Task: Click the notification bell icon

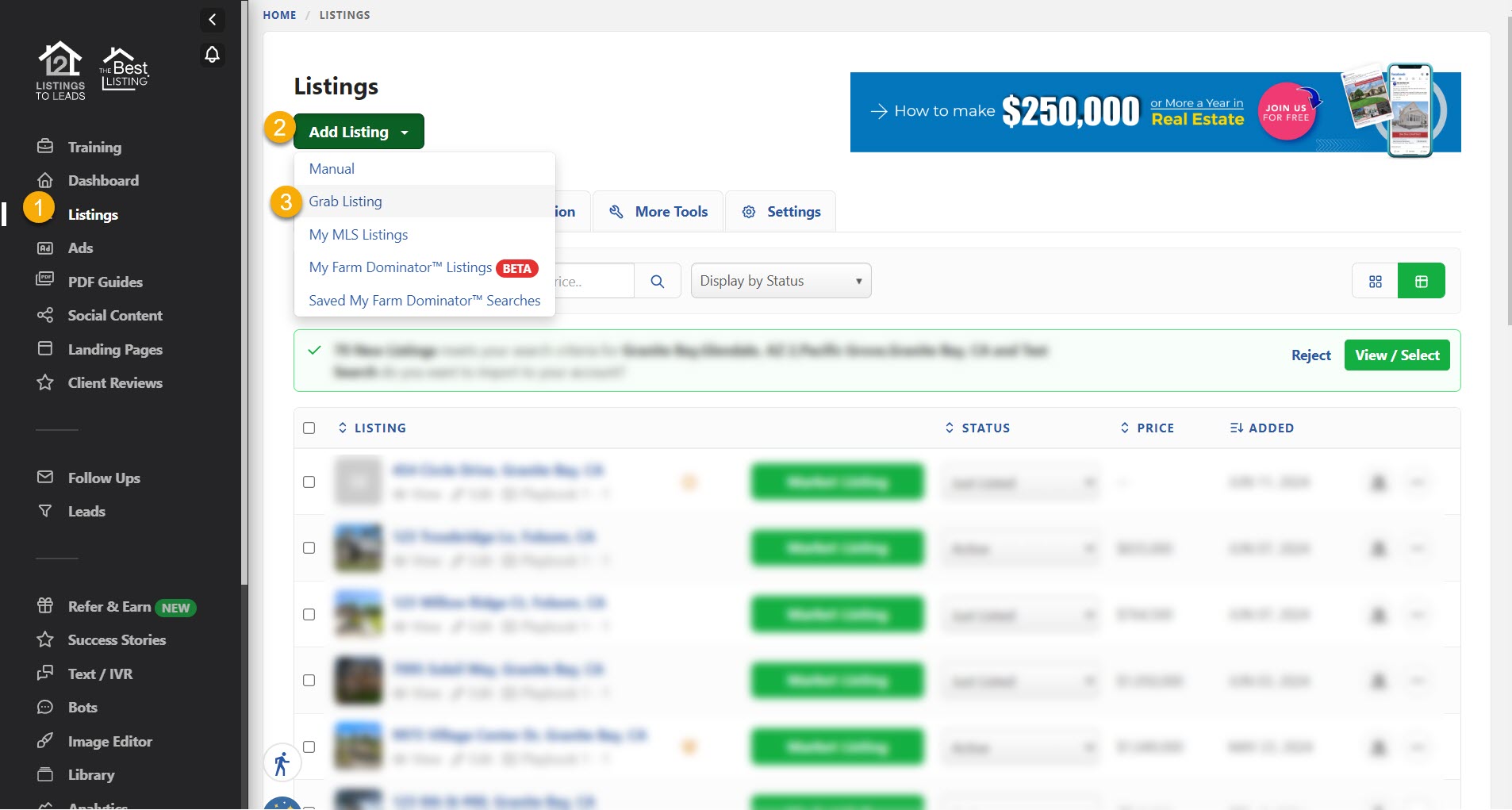Action: (212, 55)
